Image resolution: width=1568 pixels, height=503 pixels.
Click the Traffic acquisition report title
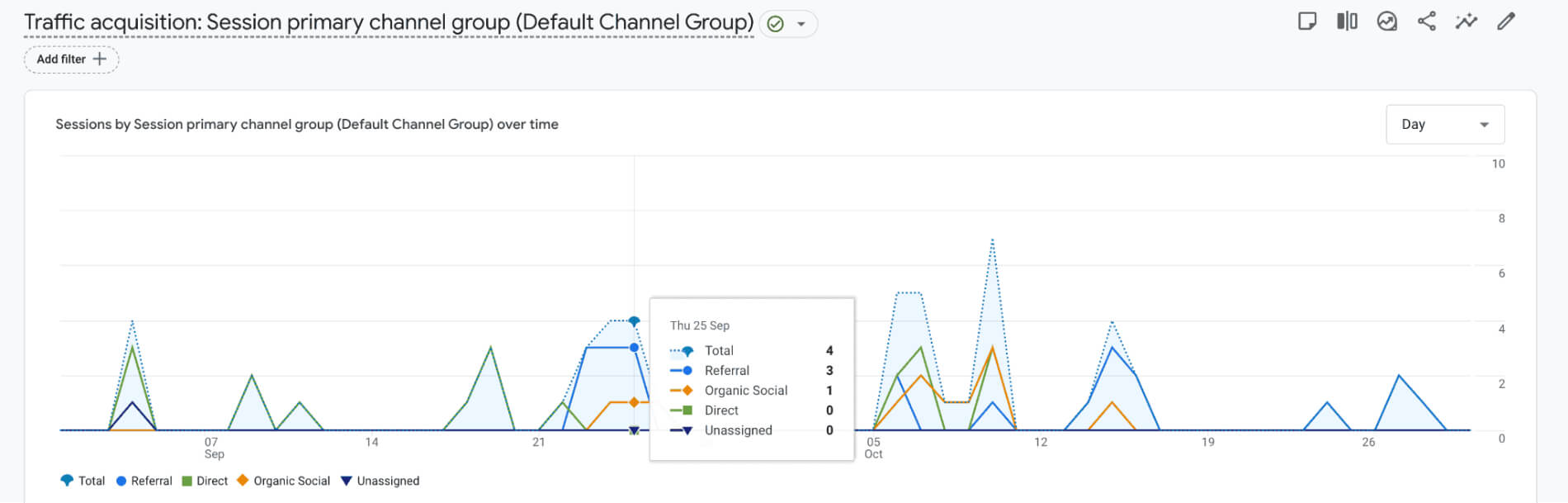(x=388, y=22)
